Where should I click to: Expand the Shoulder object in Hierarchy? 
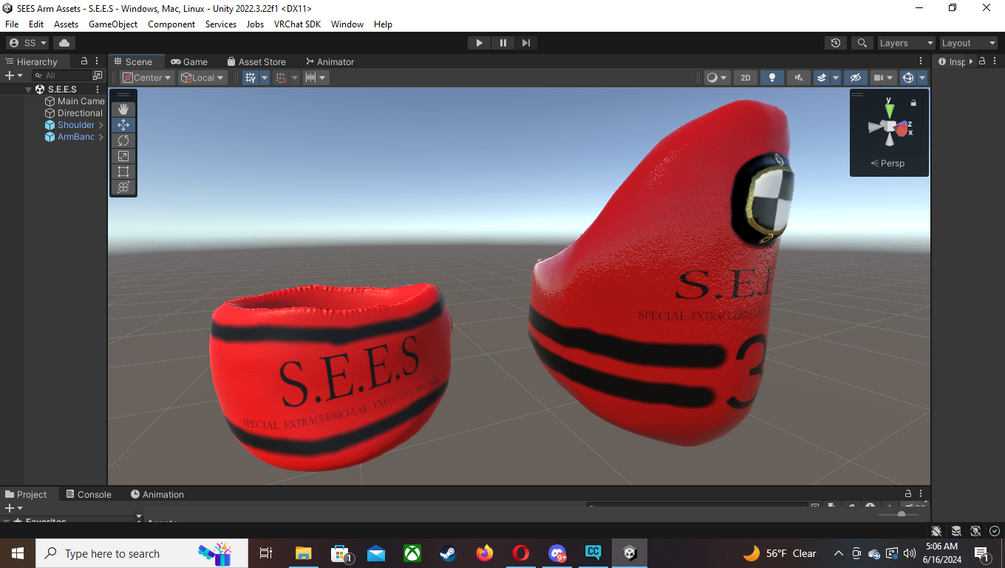(x=101, y=125)
